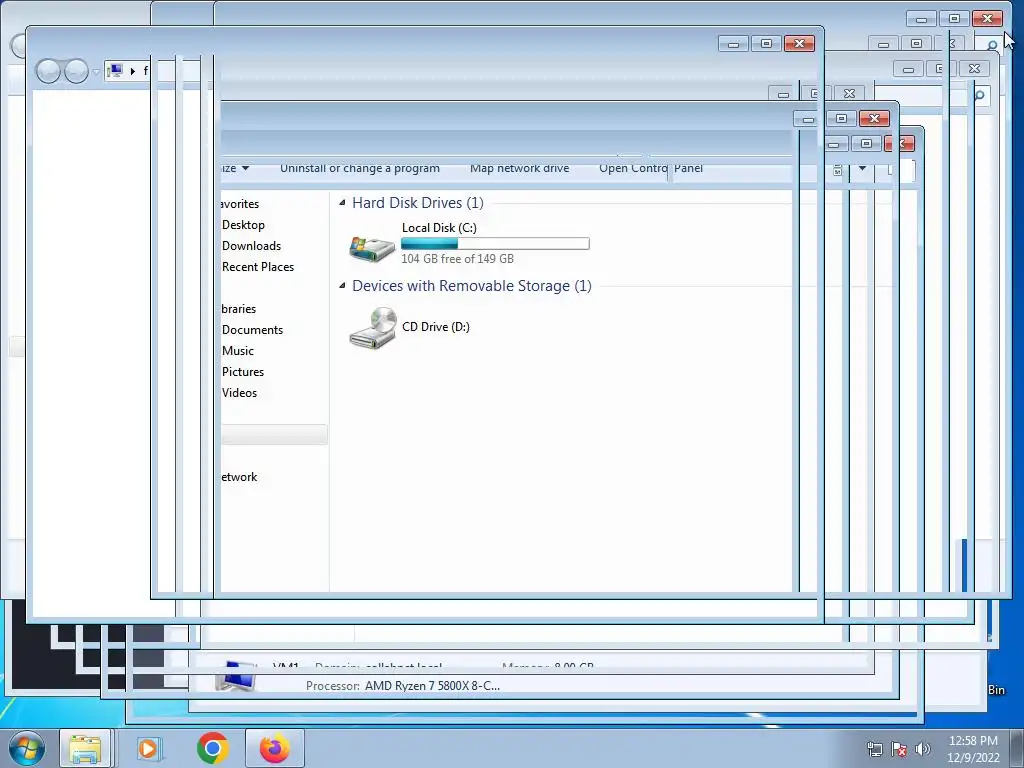Open the Organize dropdown arrow
Image resolution: width=1024 pixels, height=768 pixels.
246,168
